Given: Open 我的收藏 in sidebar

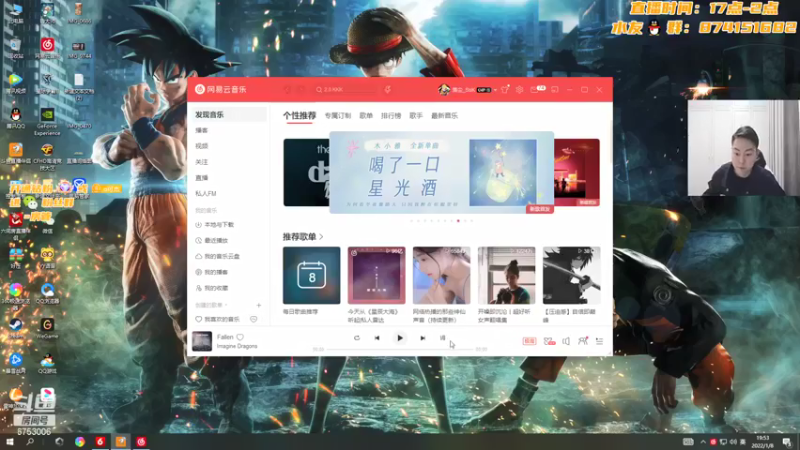Looking at the screenshot, I should tap(212, 288).
